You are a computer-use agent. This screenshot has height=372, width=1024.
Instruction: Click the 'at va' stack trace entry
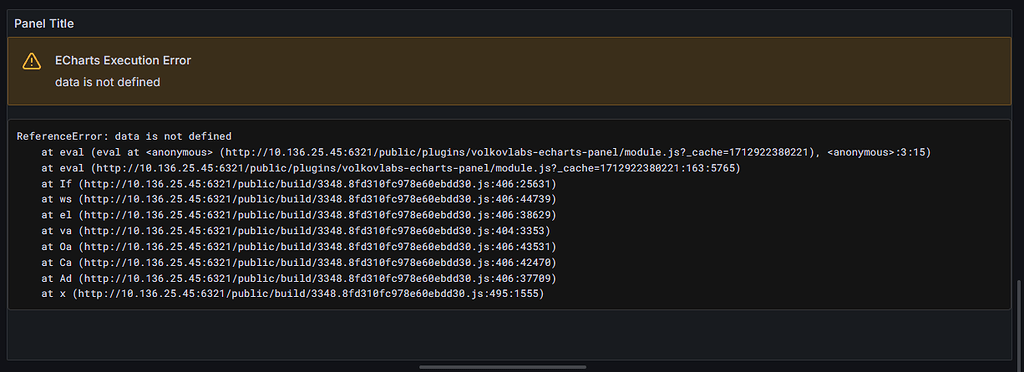(296, 231)
